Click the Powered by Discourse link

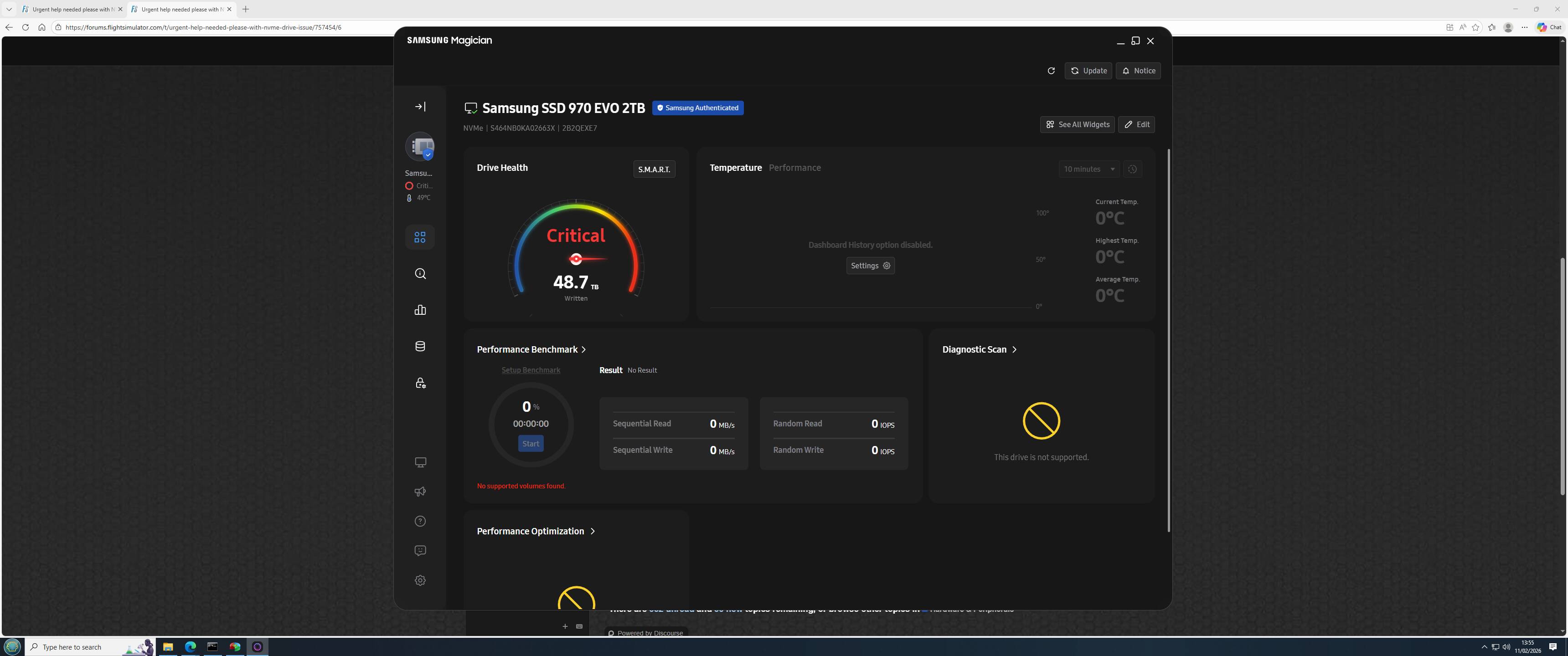click(x=646, y=633)
